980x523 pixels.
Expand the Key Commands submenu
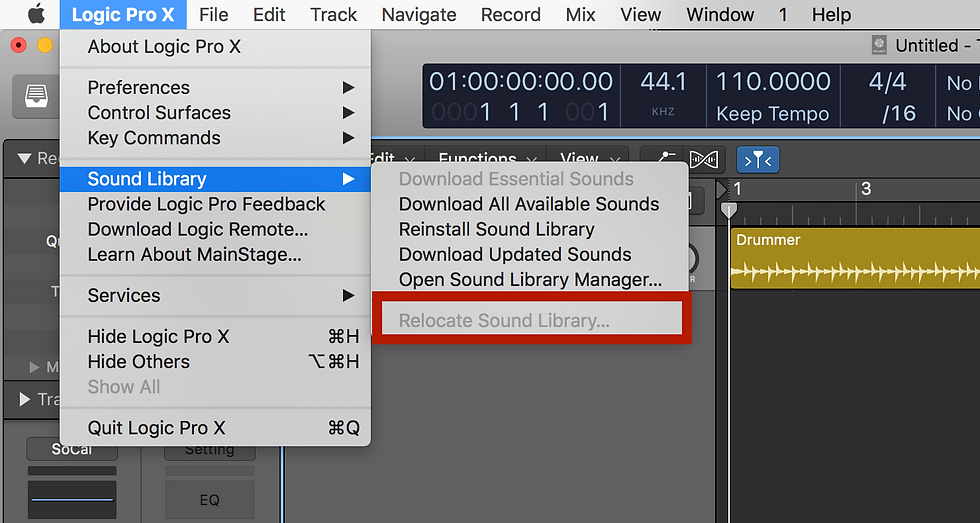215,137
